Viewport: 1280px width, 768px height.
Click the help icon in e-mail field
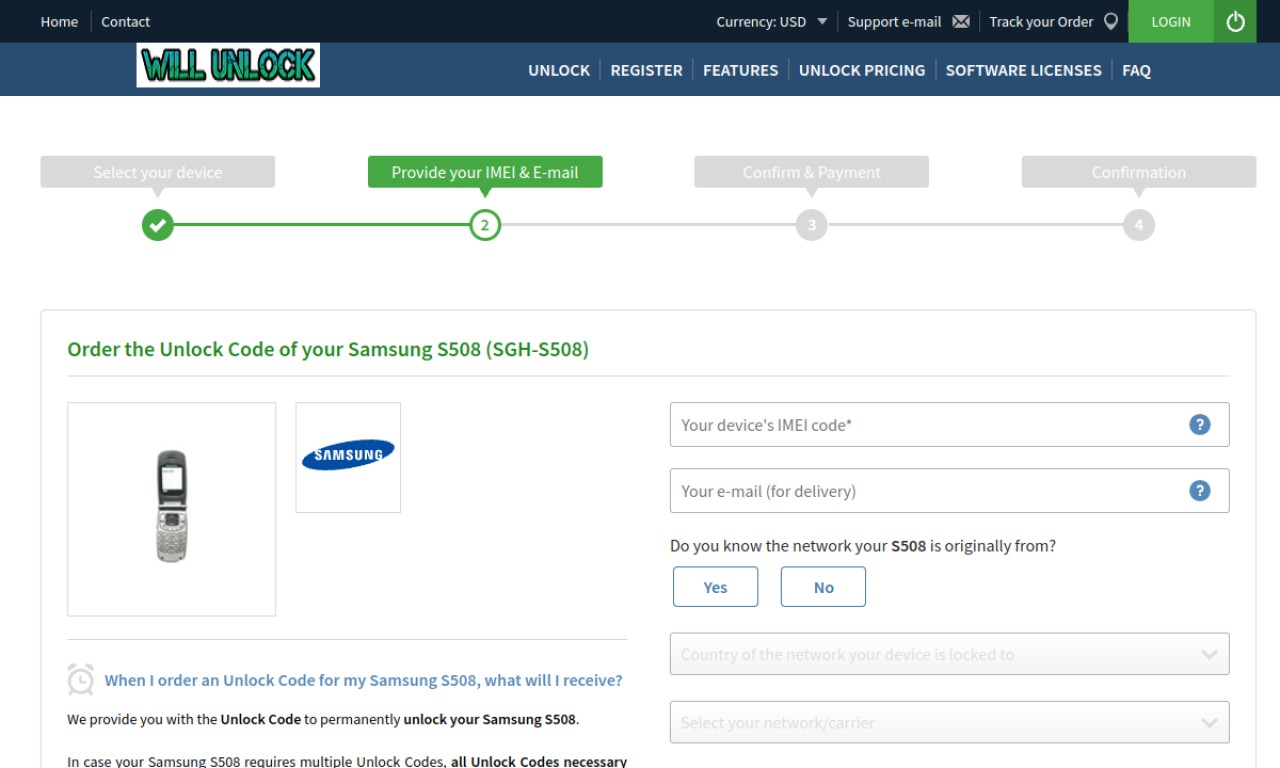[1200, 490]
